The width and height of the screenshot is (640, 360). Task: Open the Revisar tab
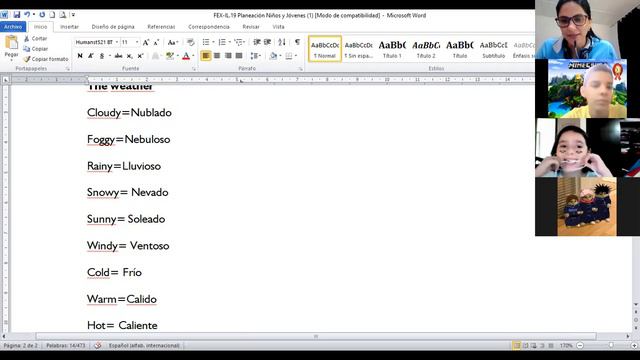(x=251, y=27)
